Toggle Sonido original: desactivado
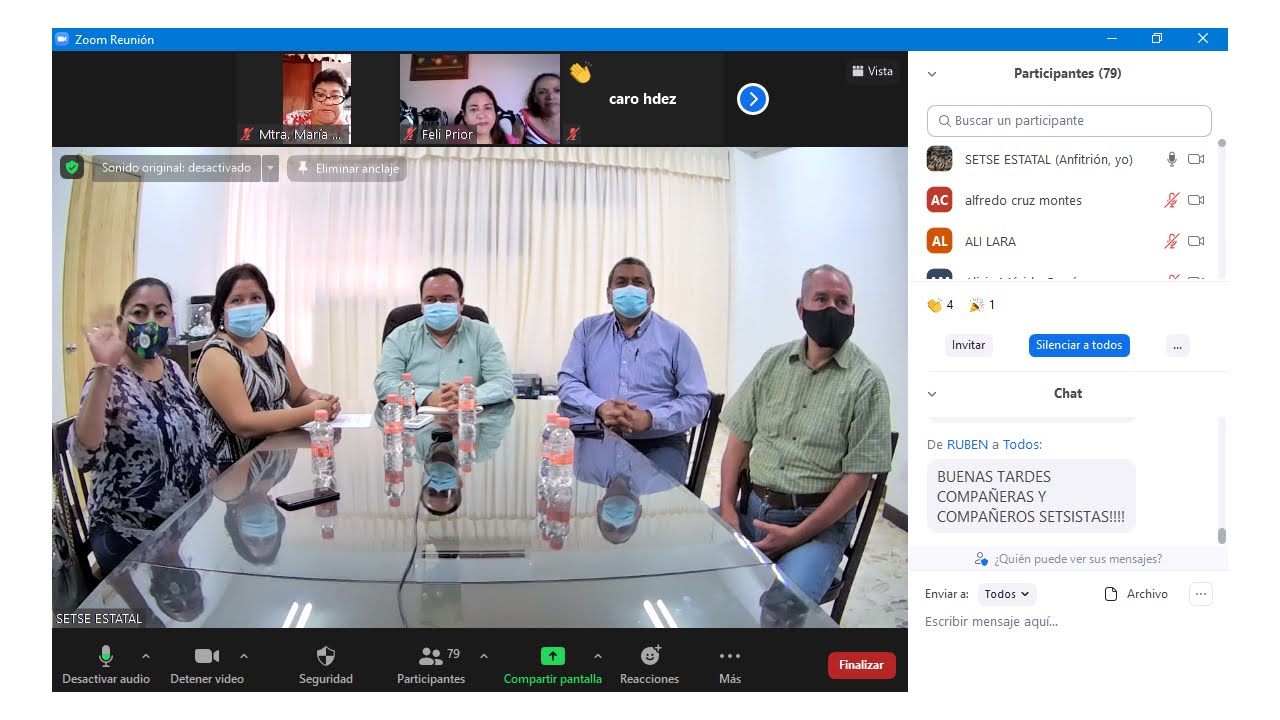The width and height of the screenshot is (1280, 720). pos(176,168)
